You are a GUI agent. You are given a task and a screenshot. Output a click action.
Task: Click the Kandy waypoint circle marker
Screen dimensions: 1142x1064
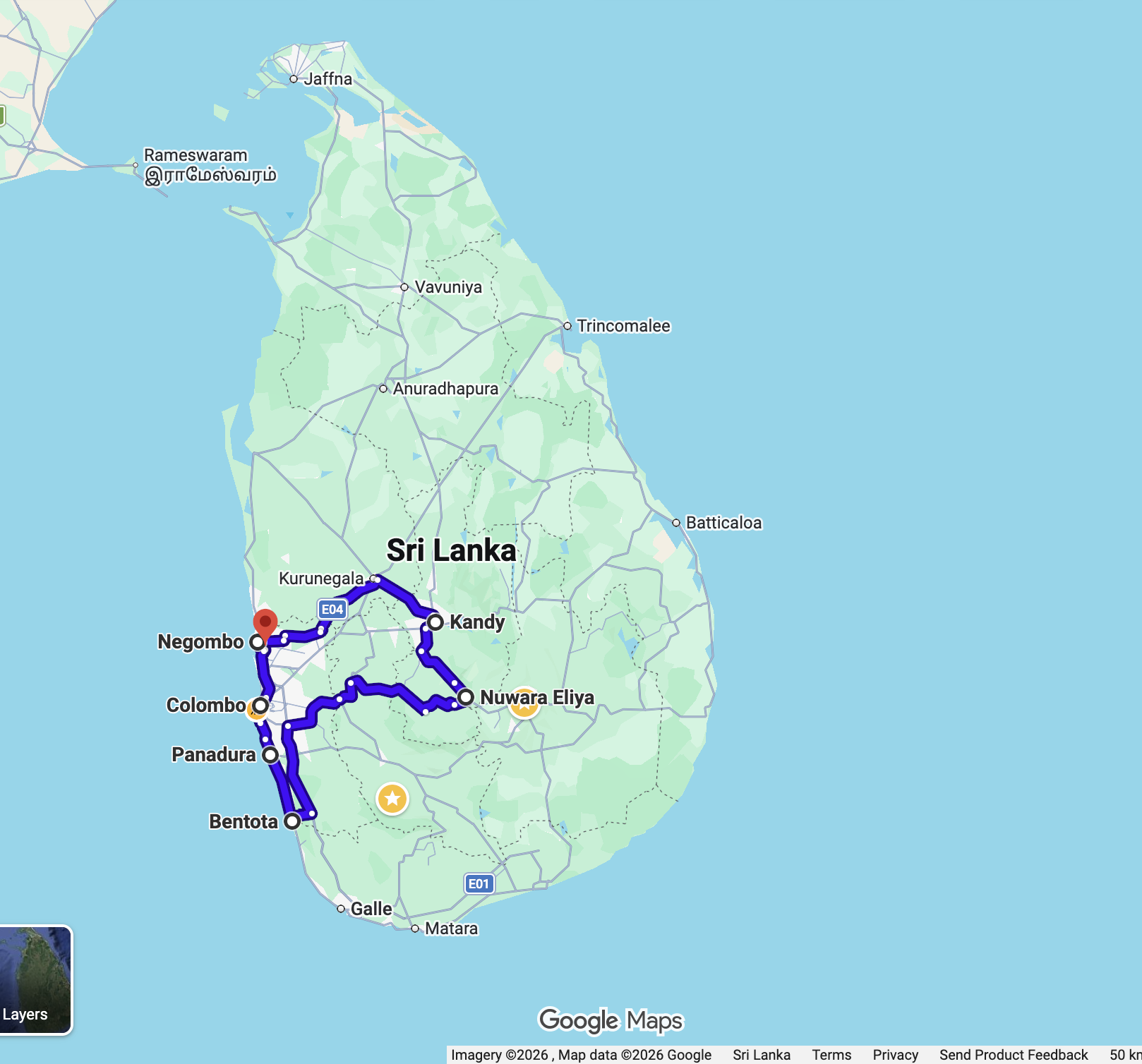(x=435, y=622)
